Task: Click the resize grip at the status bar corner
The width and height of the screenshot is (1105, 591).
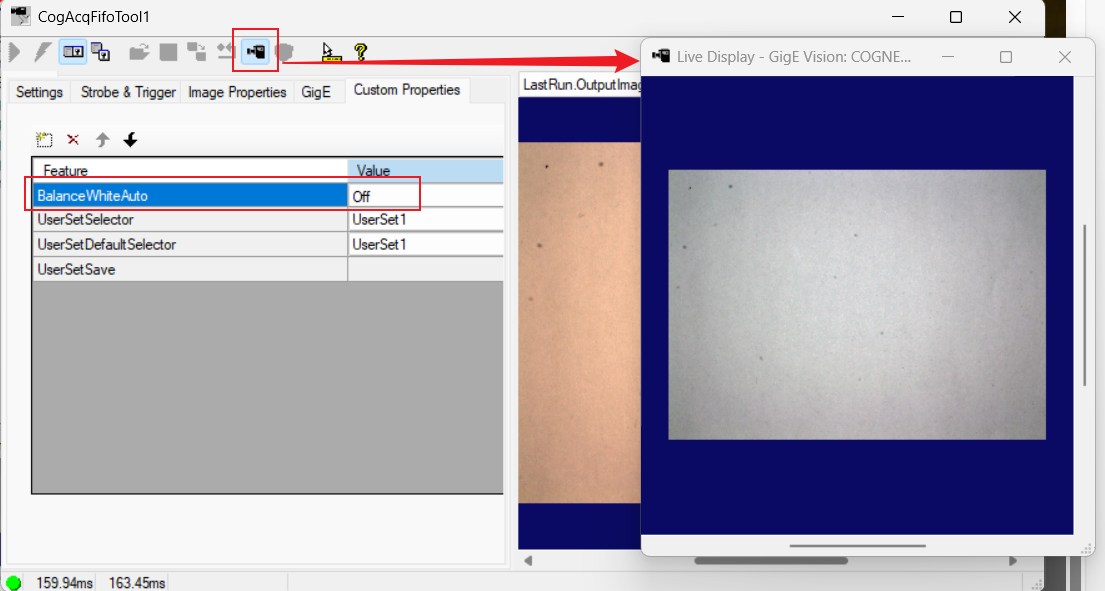Action: pos(1036,584)
